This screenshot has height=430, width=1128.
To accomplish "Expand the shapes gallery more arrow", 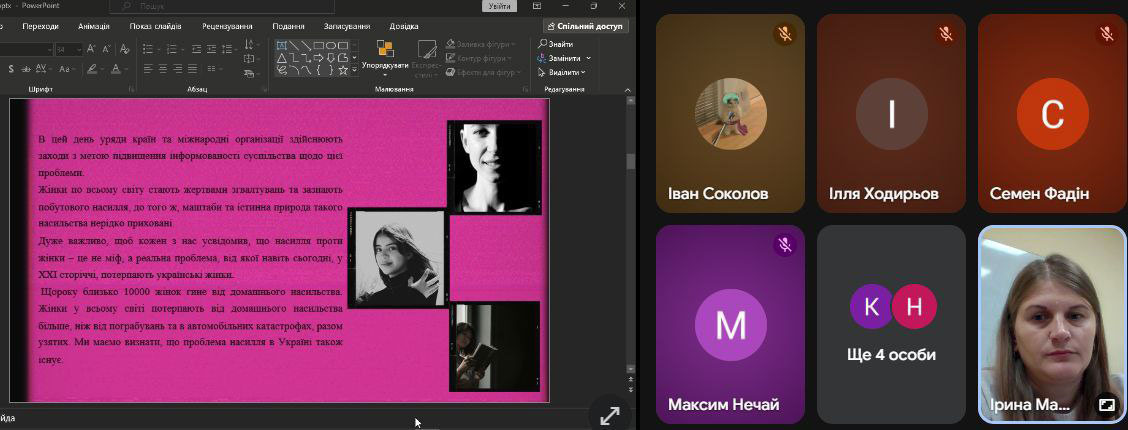I will coord(354,70).
